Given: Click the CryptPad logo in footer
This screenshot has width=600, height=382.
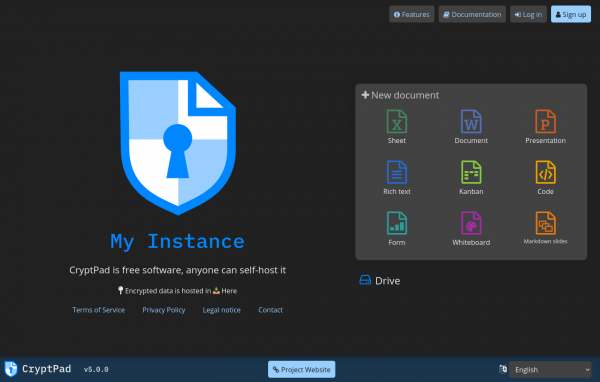Looking at the screenshot, I should coord(38,369).
